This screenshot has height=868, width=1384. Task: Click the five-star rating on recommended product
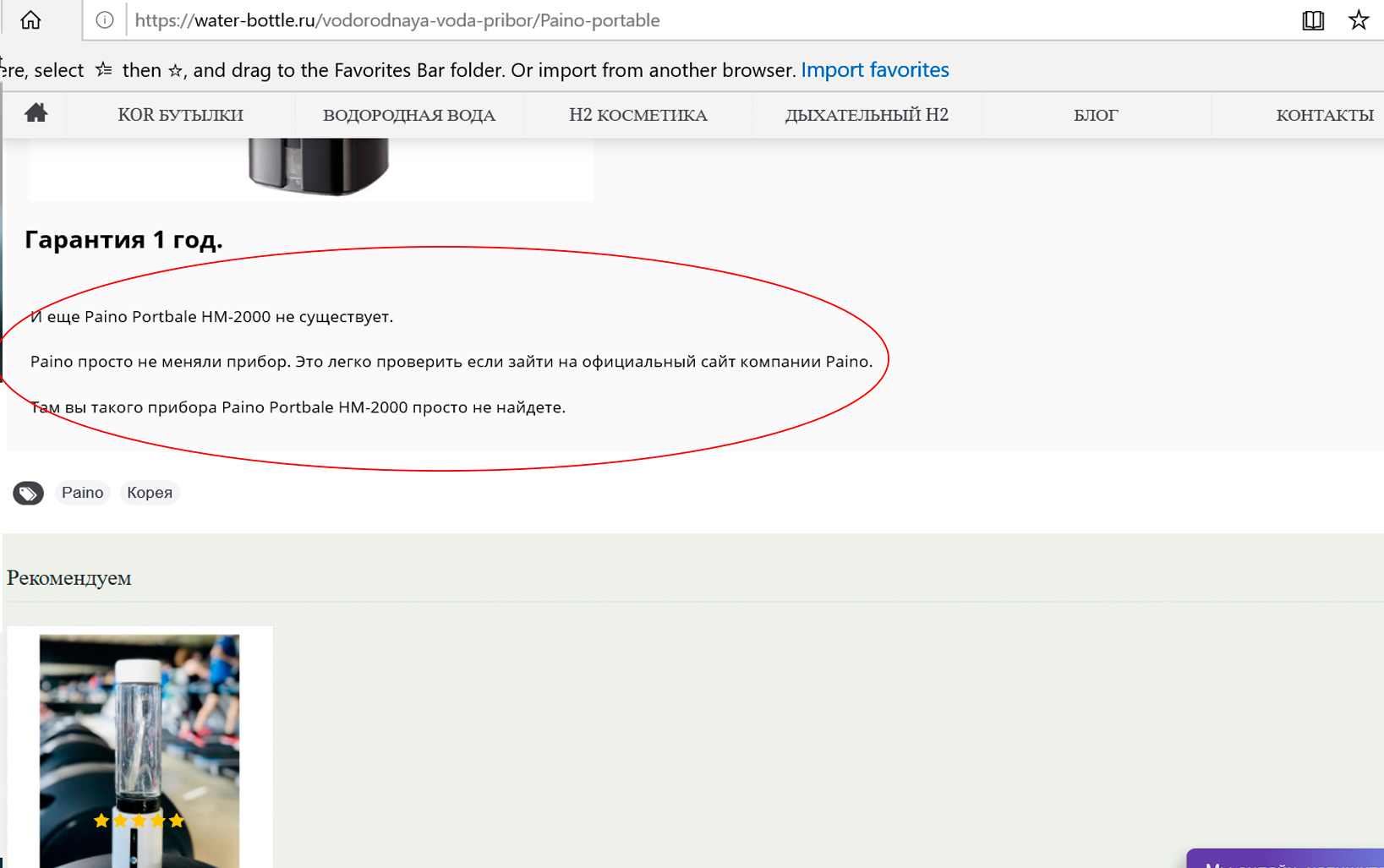[139, 820]
